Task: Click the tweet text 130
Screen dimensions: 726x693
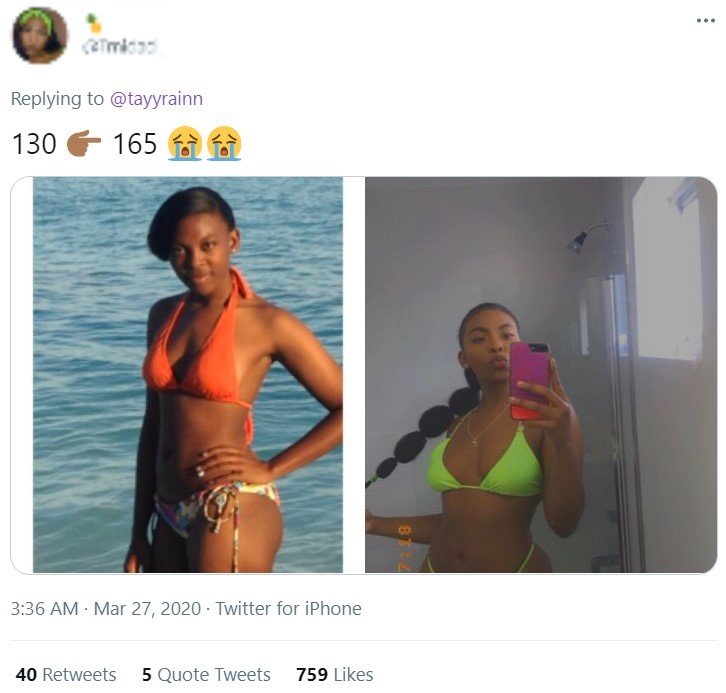Action: point(34,144)
